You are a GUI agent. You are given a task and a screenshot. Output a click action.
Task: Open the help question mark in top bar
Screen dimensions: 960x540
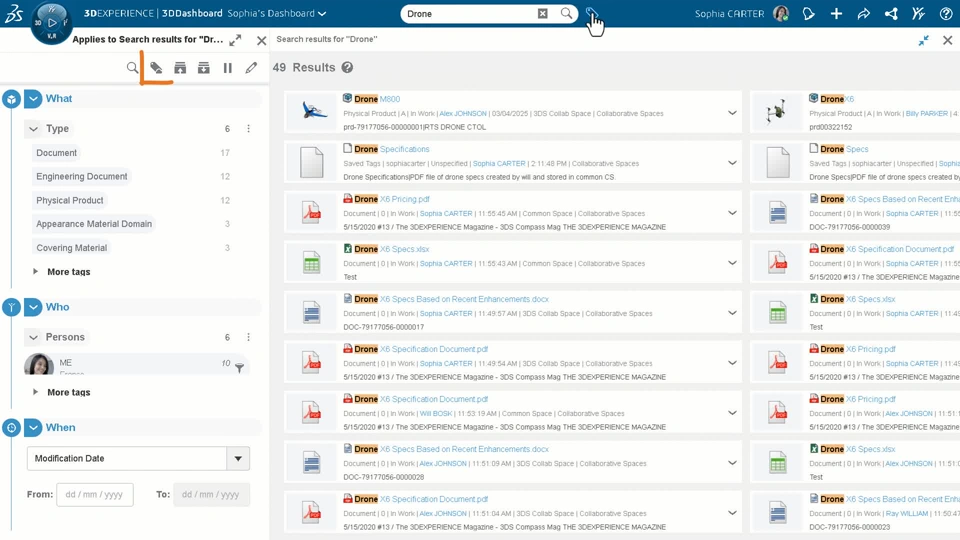[x=945, y=13]
